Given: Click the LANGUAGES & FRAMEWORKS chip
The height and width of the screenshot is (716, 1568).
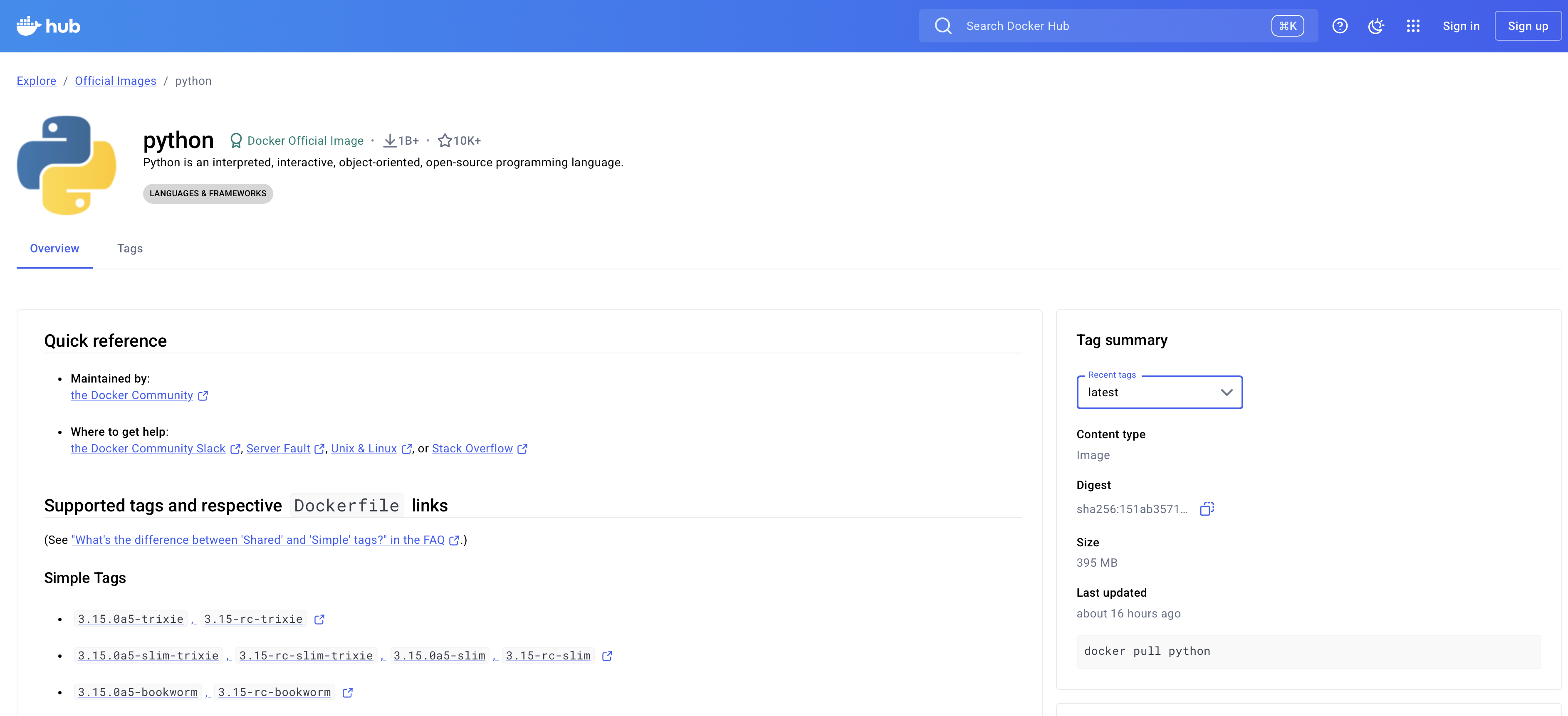Looking at the screenshot, I should tap(208, 193).
